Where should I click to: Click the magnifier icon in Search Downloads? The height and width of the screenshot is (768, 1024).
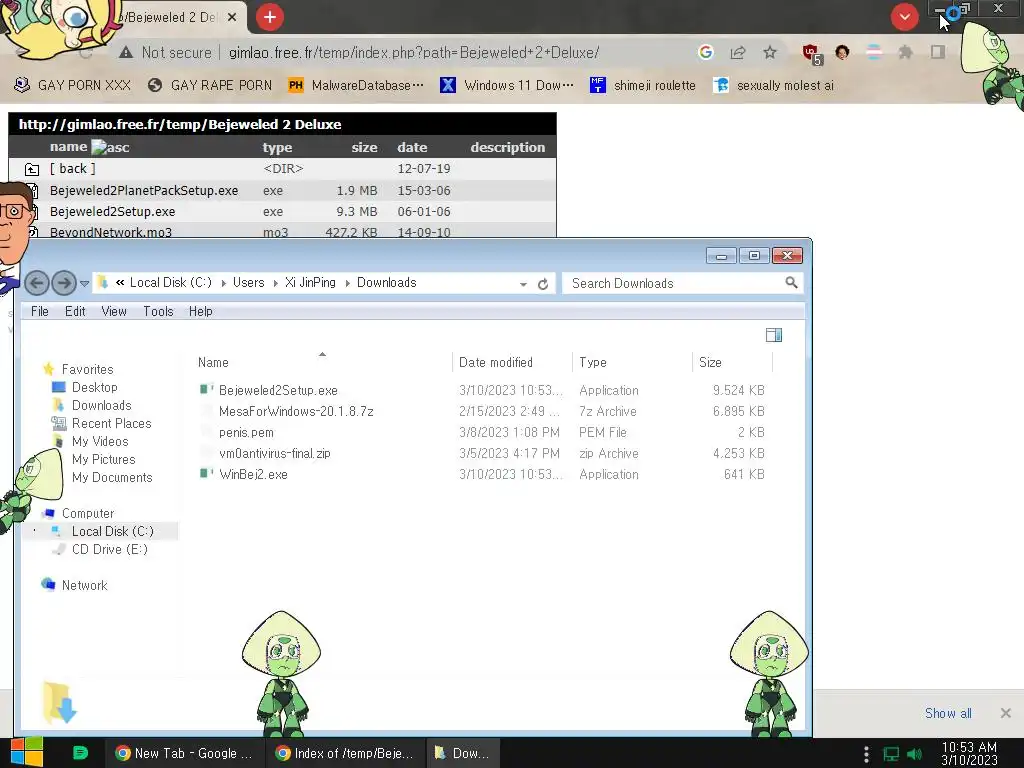pyautogui.click(x=792, y=283)
